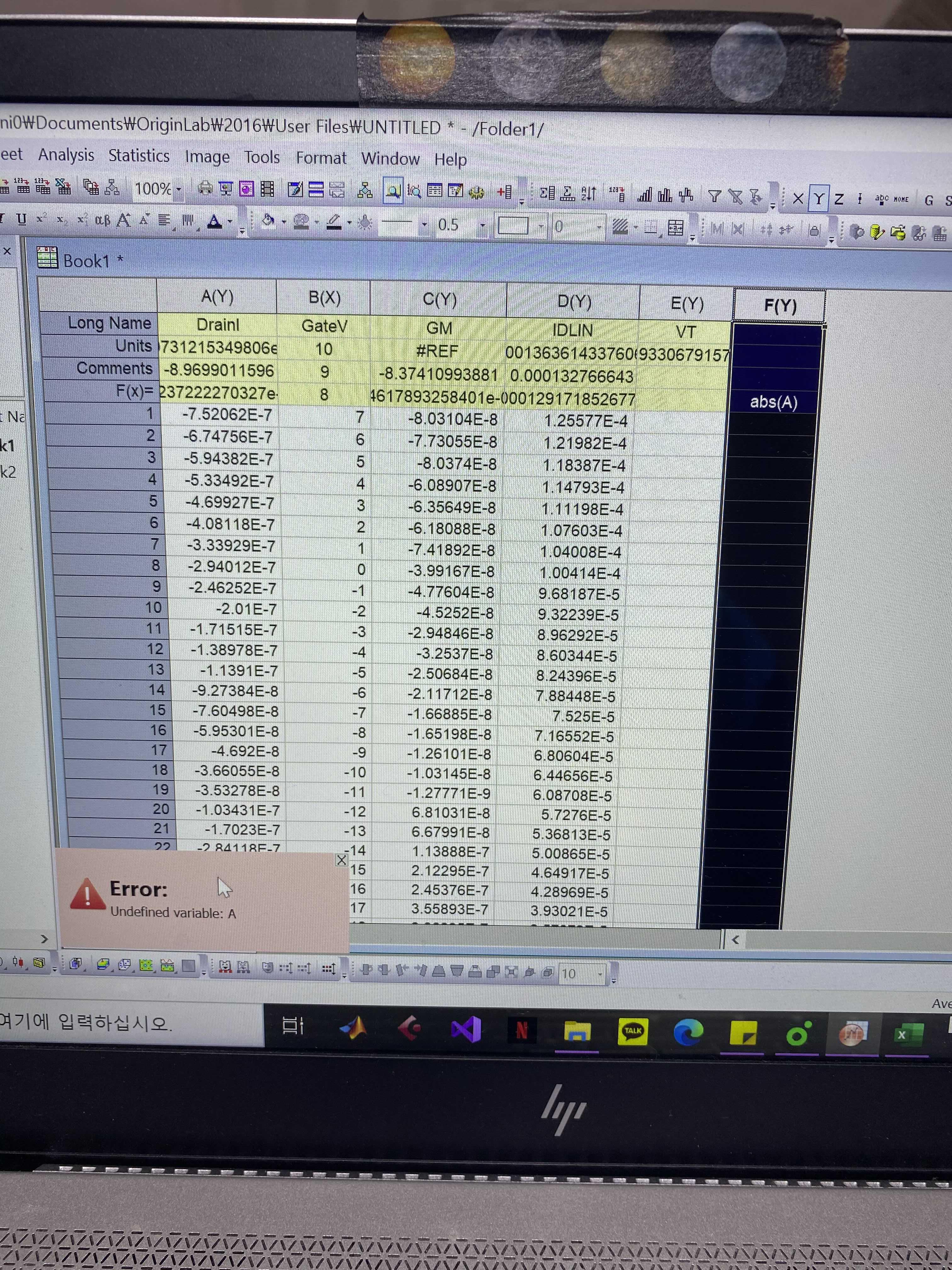Open the Fill Color dropdown arrow

coord(283,223)
